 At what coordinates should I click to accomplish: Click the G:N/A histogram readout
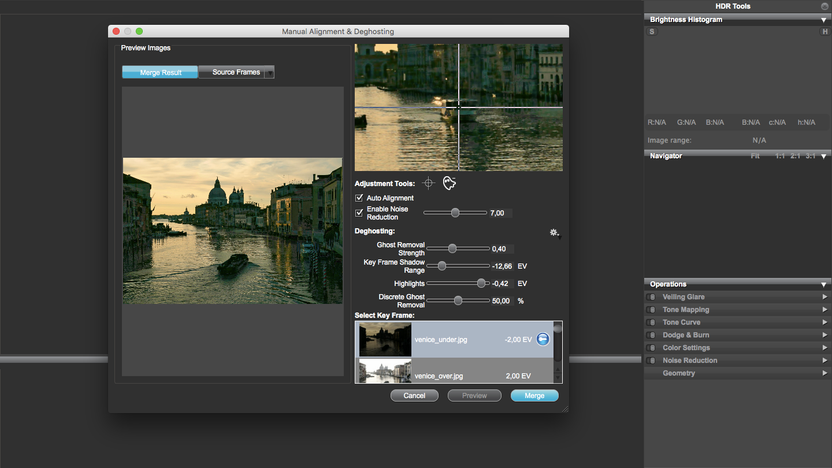click(x=687, y=123)
